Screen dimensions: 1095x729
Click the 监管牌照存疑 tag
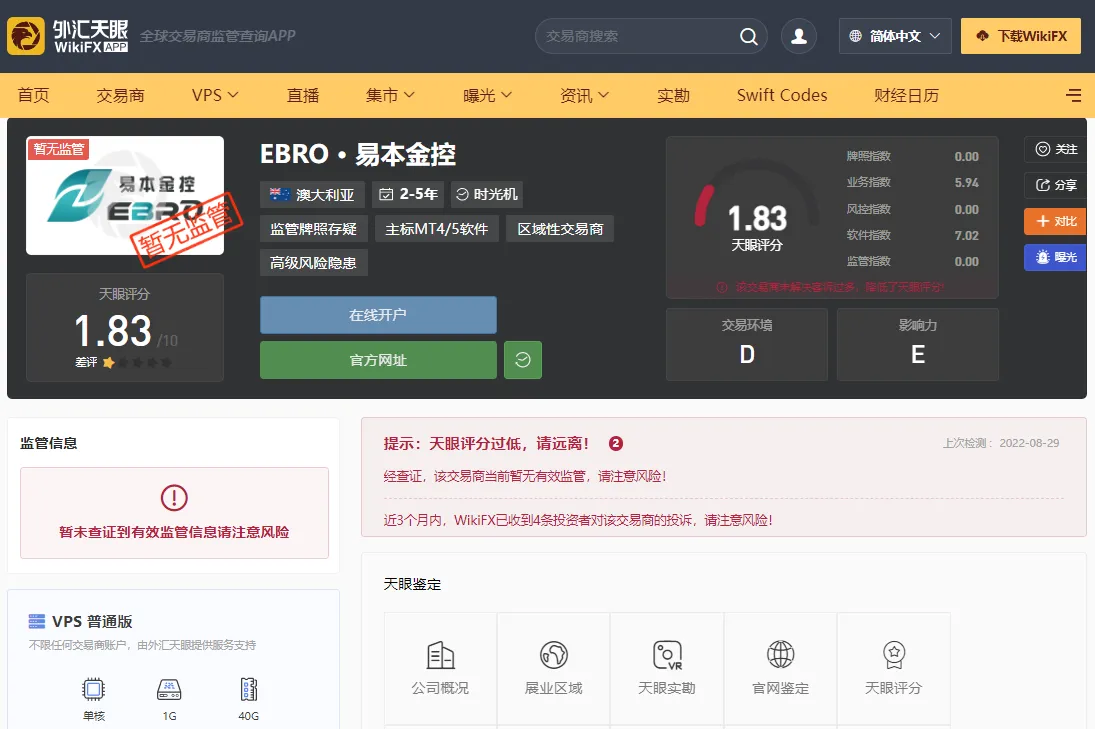pyautogui.click(x=314, y=228)
